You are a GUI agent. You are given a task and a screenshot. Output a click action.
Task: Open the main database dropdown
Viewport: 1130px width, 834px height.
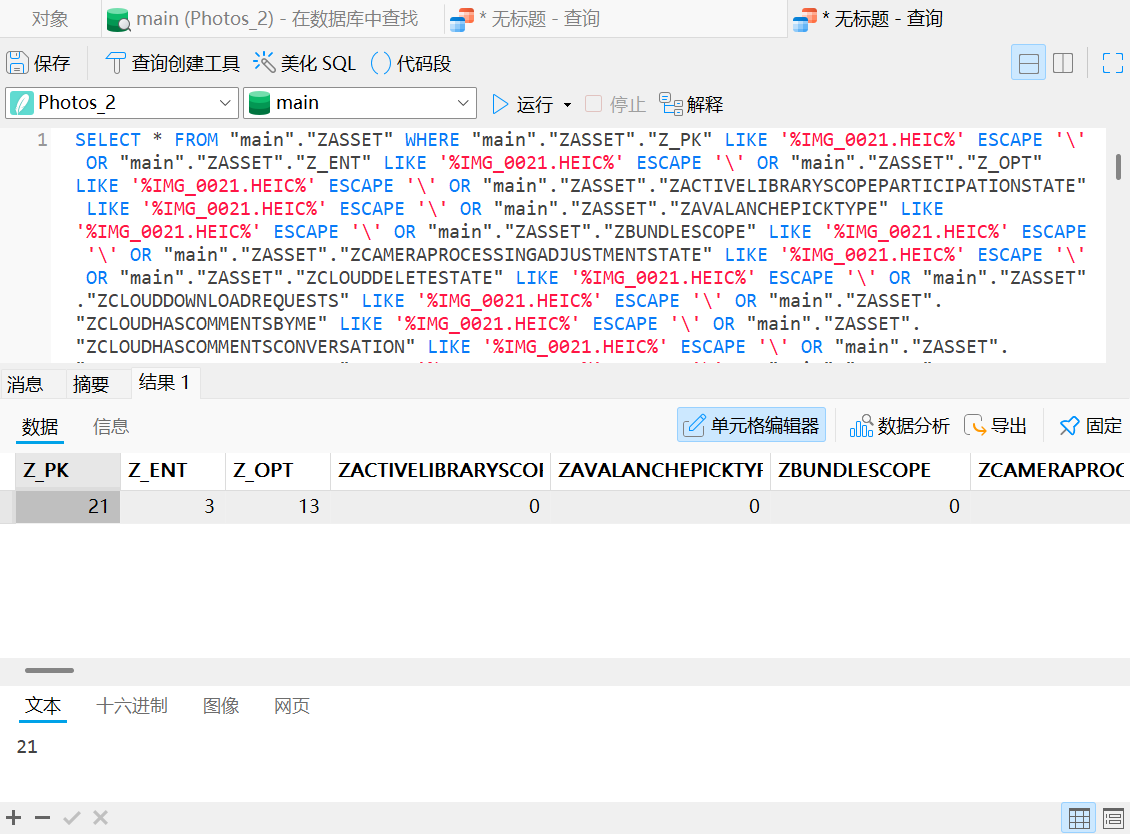click(360, 103)
